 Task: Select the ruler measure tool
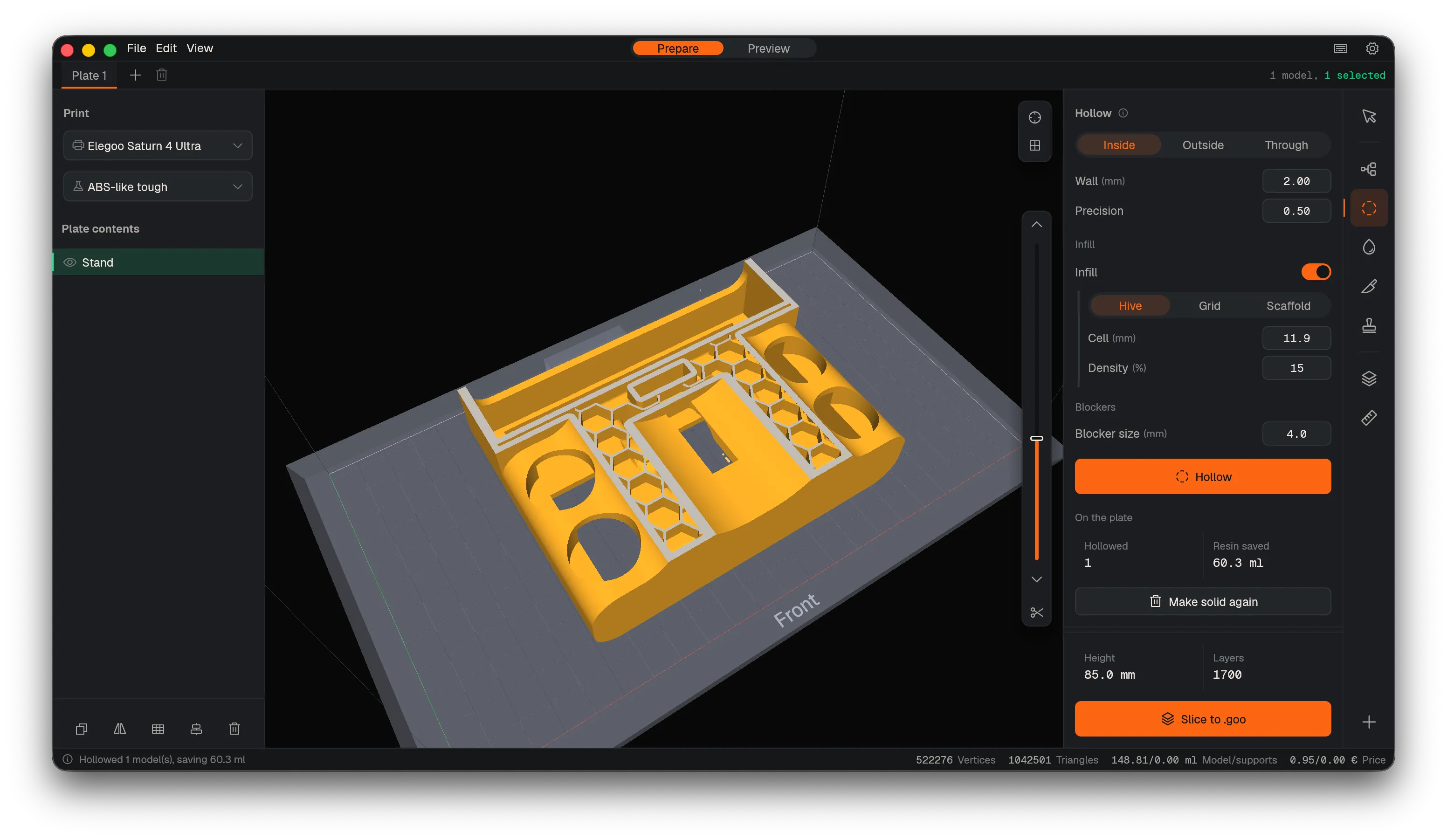(x=1368, y=417)
